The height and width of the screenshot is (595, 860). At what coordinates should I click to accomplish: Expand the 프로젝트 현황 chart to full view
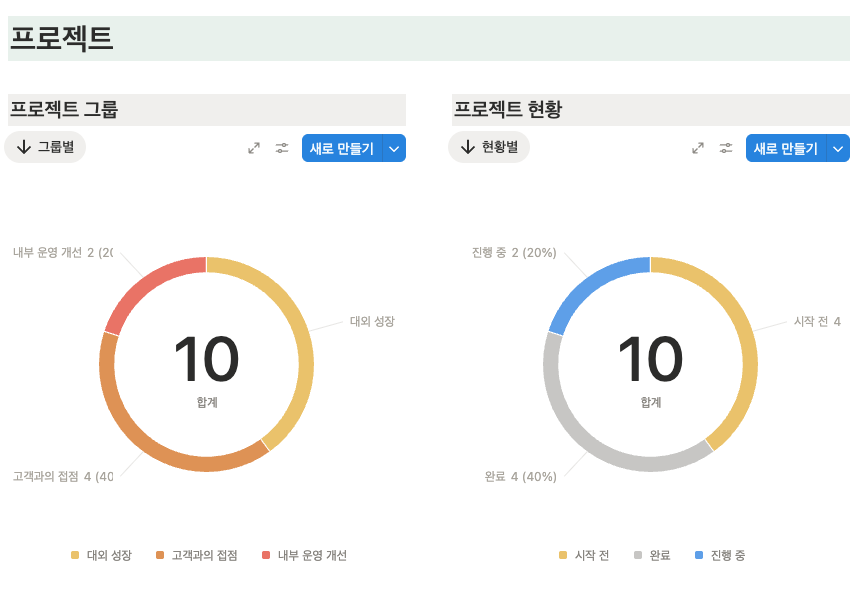coord(698,148)
